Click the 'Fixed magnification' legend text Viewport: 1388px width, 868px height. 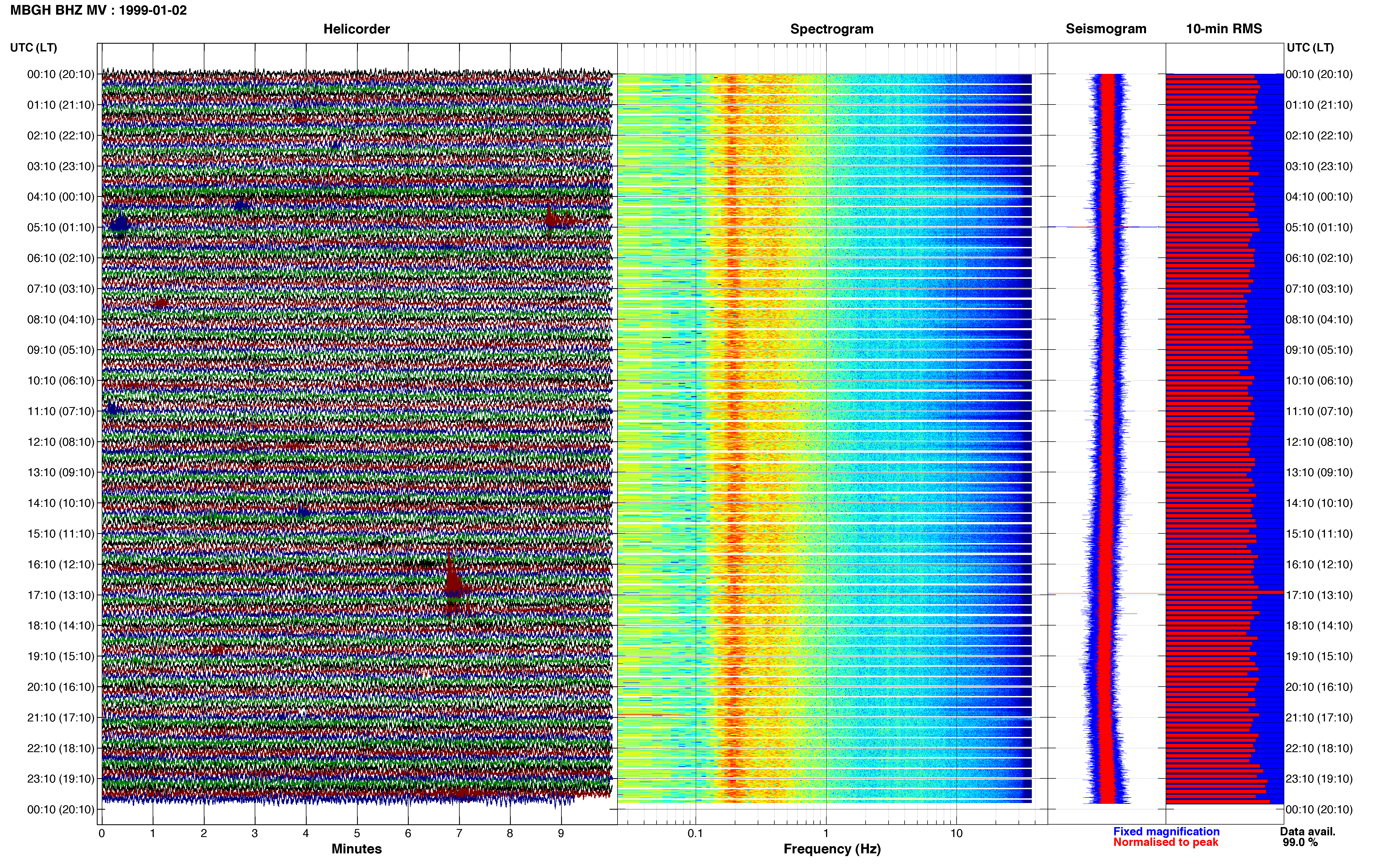pyautogui.click(x=1166, y=831)
